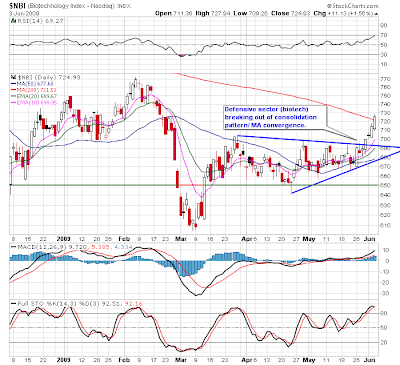Click the Apr label below the stochastic panel
This screenshot has height=365, width=400.
[247, 360]
